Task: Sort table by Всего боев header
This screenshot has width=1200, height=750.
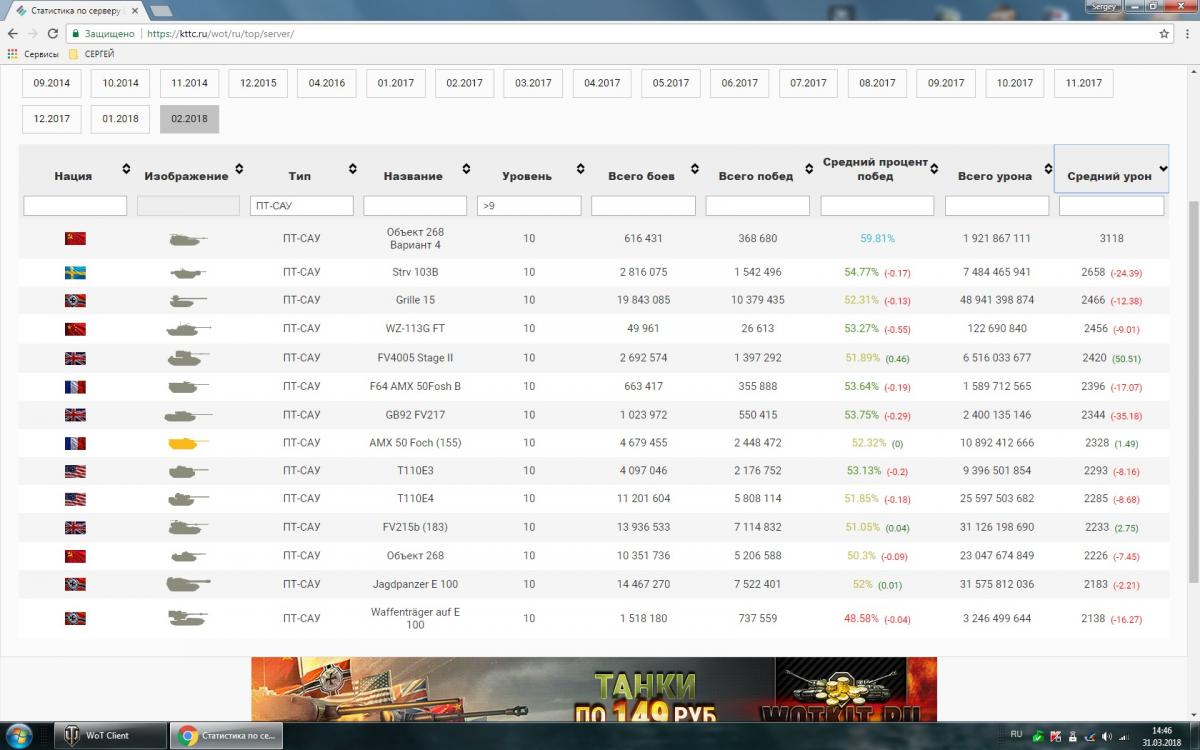Action: point(641,176)
